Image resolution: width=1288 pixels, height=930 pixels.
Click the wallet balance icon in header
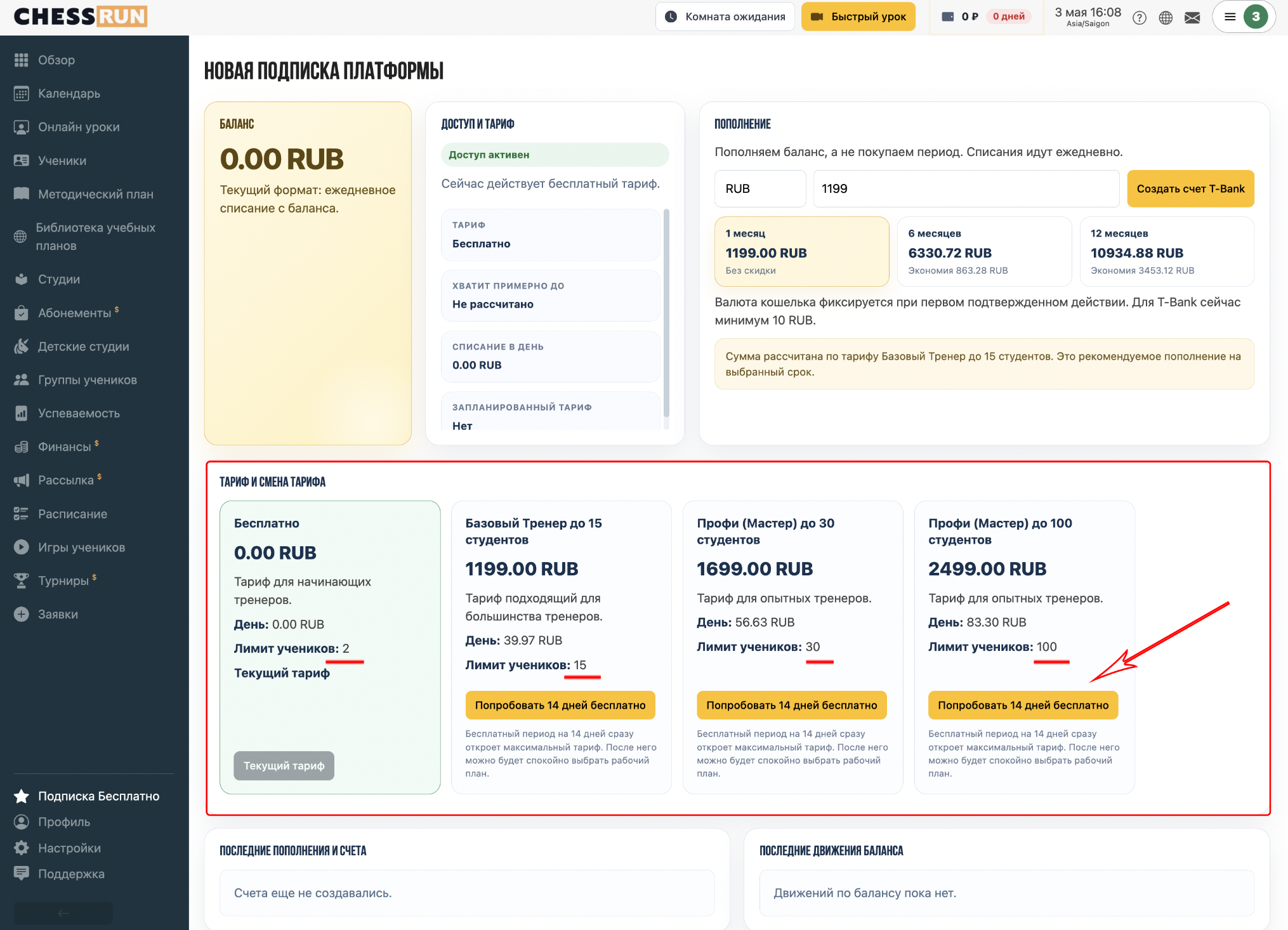click(x=948, y=16)
